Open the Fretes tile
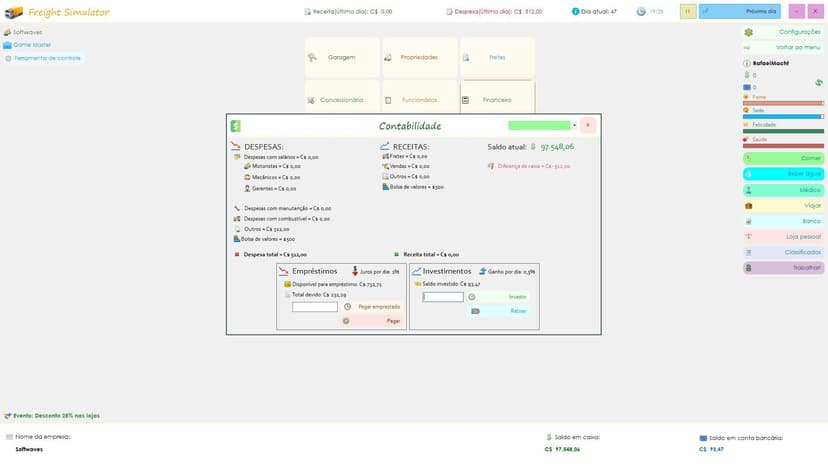 click(497, 57)
